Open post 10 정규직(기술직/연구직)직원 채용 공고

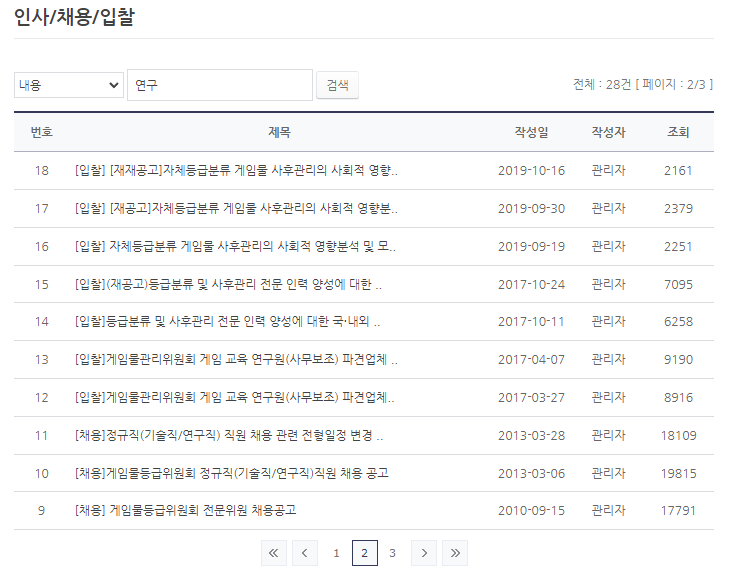(x=232, y=473)
